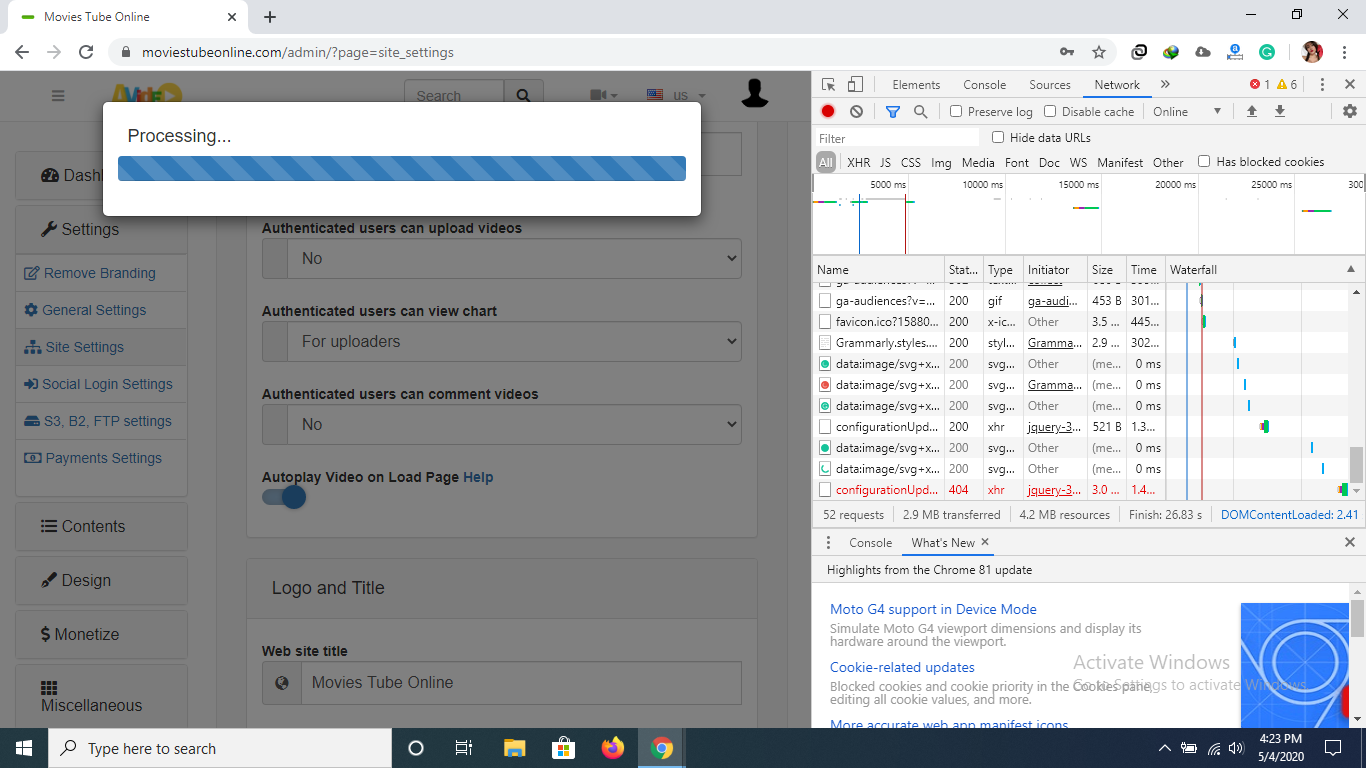Open network search magnifier icon

point(920,112)
